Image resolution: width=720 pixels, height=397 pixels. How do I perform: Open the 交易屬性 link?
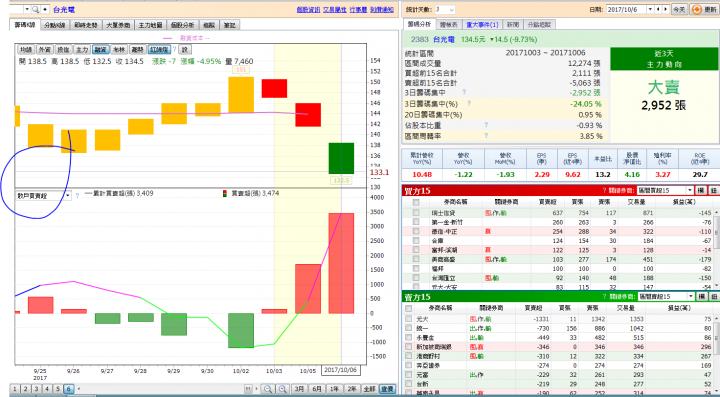[x=334, y=9]
